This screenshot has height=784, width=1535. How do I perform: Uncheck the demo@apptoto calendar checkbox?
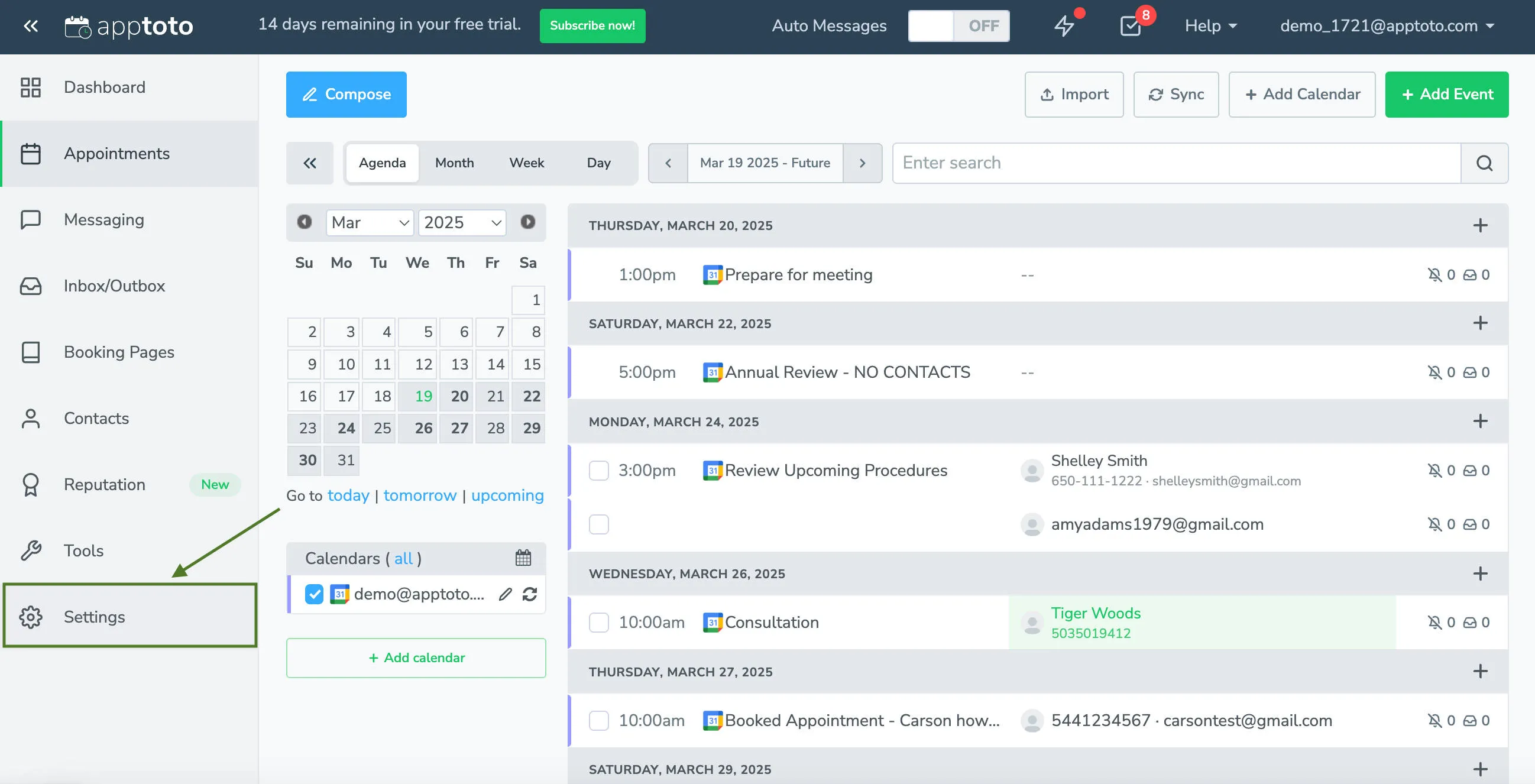tap(313, 594)
